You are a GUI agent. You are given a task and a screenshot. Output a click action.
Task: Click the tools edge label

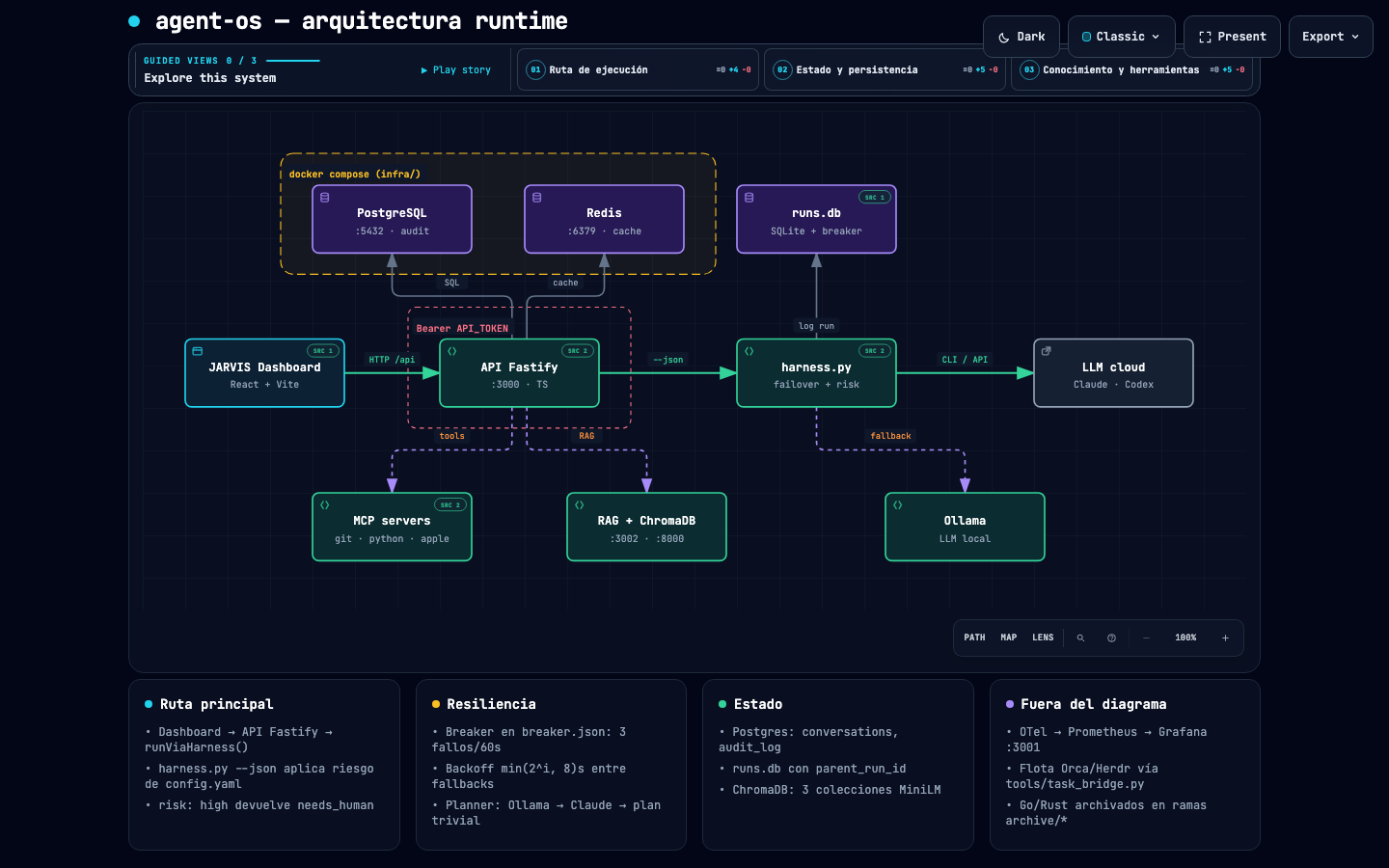click(x=451, y=436)
